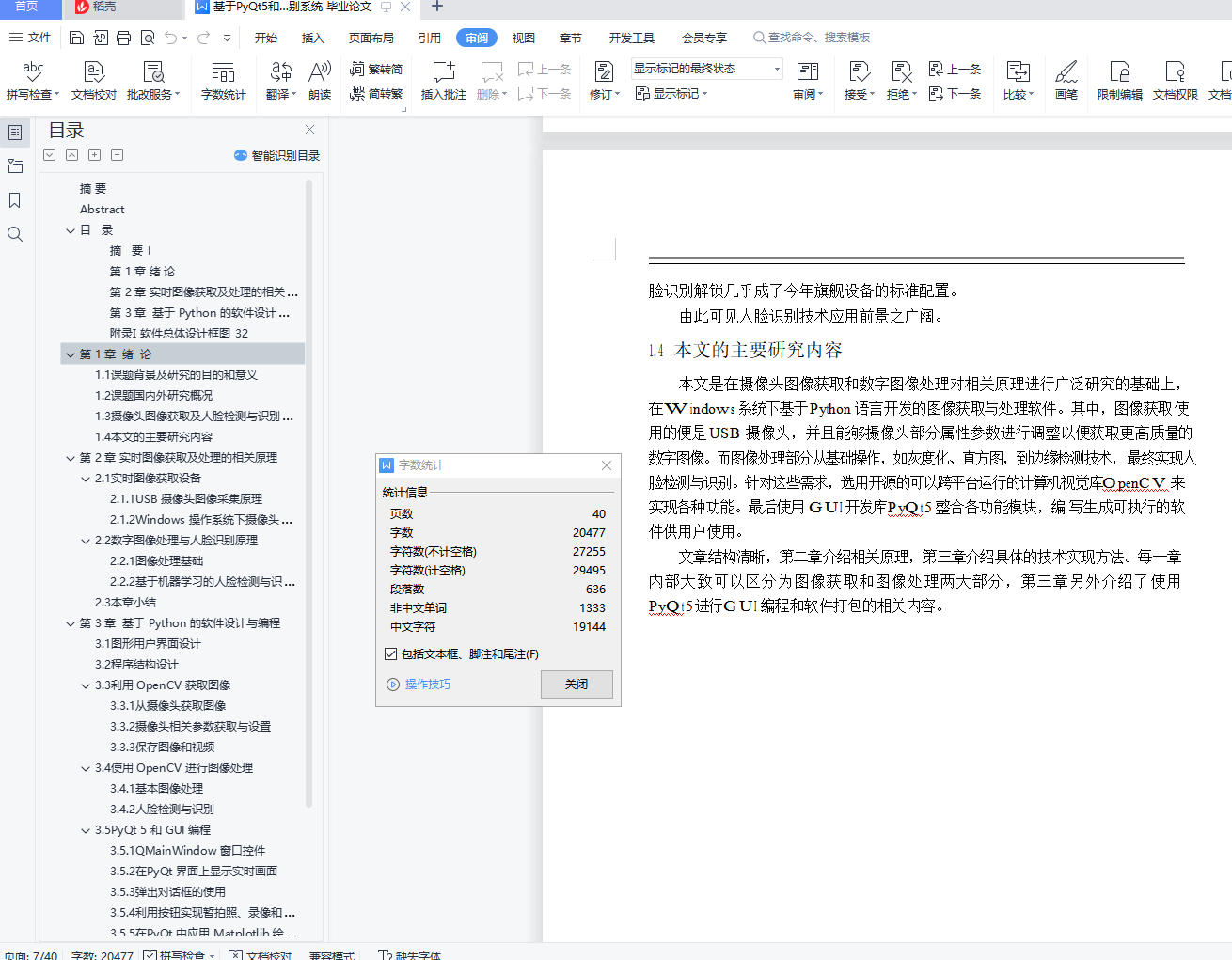1232x960 pixels.
Task: Click 智能识别目录 in the outline panel
Action: coord(277,155)
